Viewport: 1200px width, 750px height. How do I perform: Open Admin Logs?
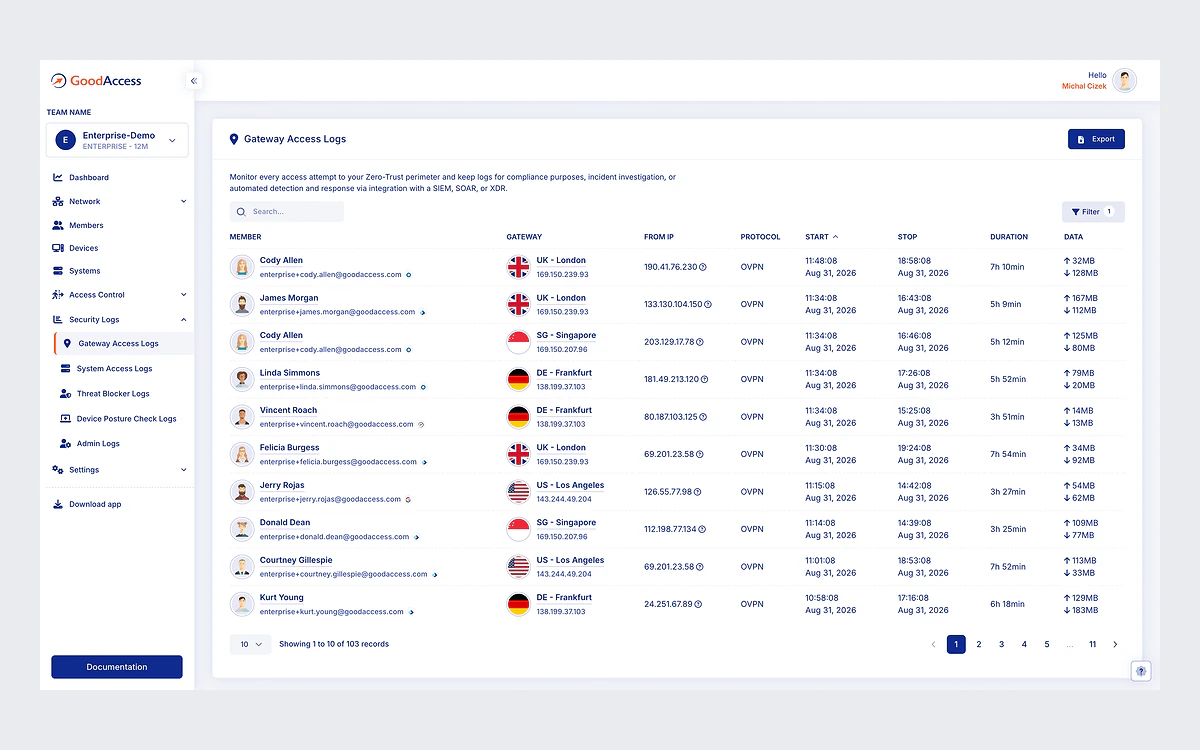tap(98, 444)
